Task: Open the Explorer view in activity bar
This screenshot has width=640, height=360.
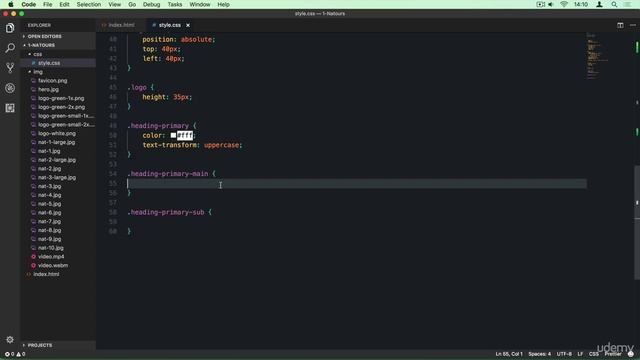Action: tap(10, 28)
